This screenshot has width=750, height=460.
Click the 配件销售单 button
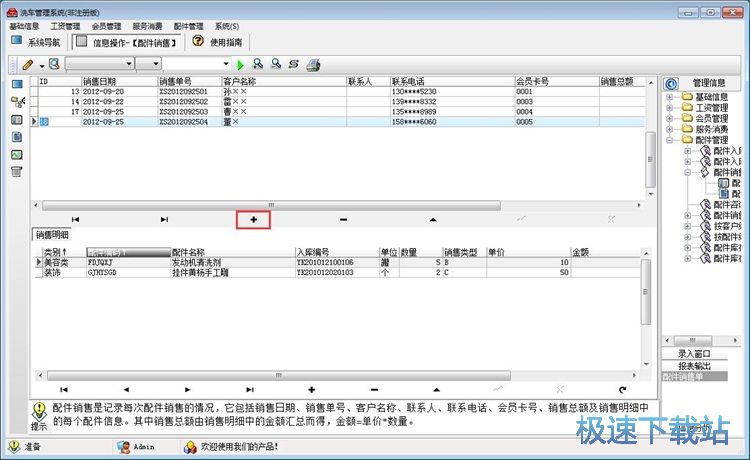pyautogui.click(x=694, y=377)
